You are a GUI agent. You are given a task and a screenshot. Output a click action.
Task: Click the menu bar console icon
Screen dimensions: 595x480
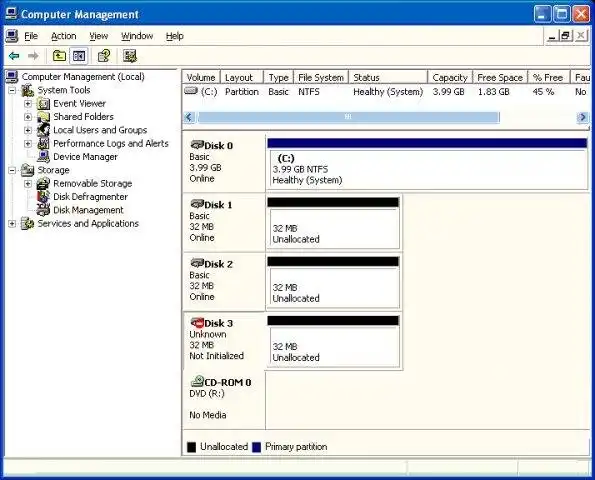pos(12,36)
